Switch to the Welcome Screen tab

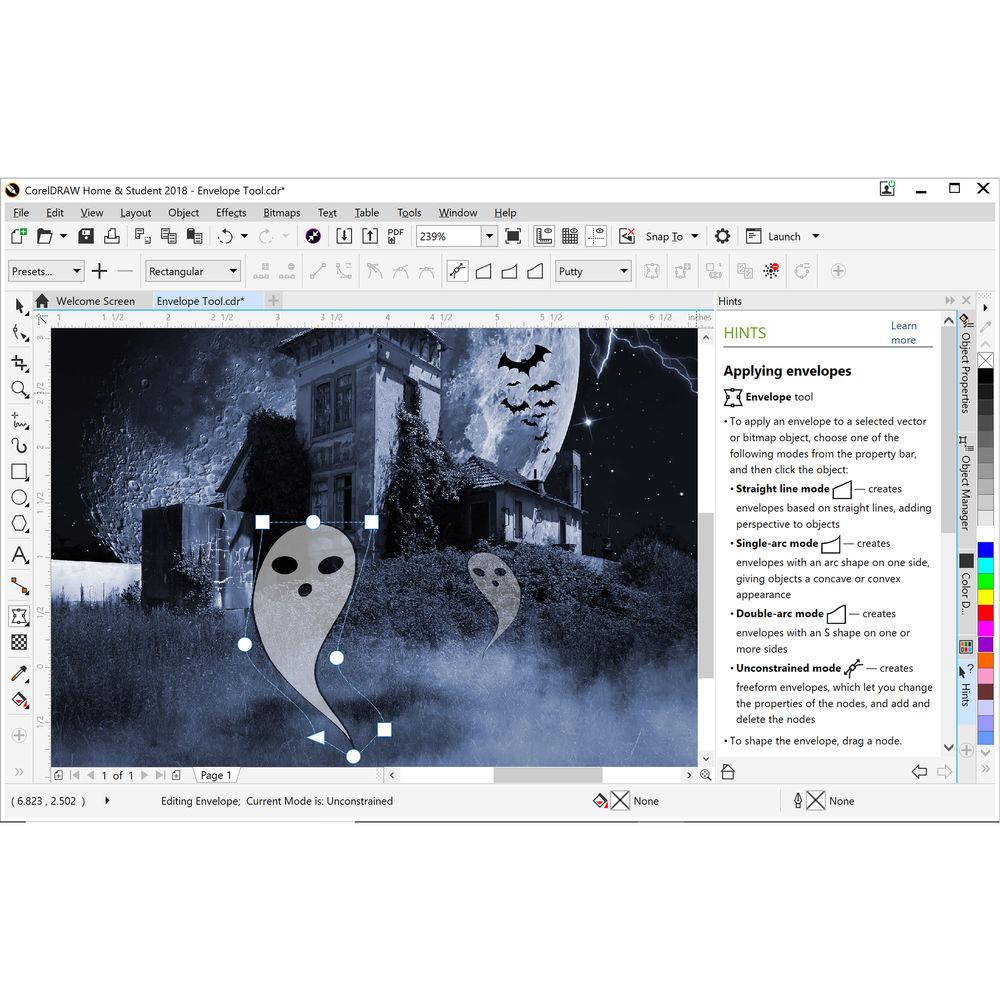pos(94,301)
